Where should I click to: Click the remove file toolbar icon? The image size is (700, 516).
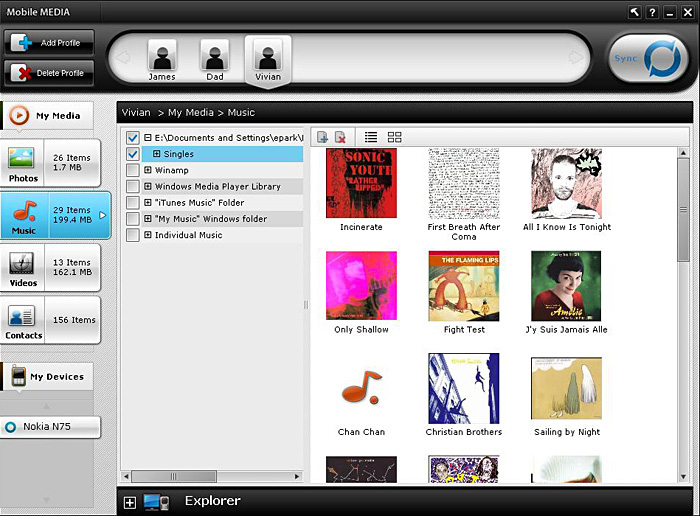pos(340,137)
